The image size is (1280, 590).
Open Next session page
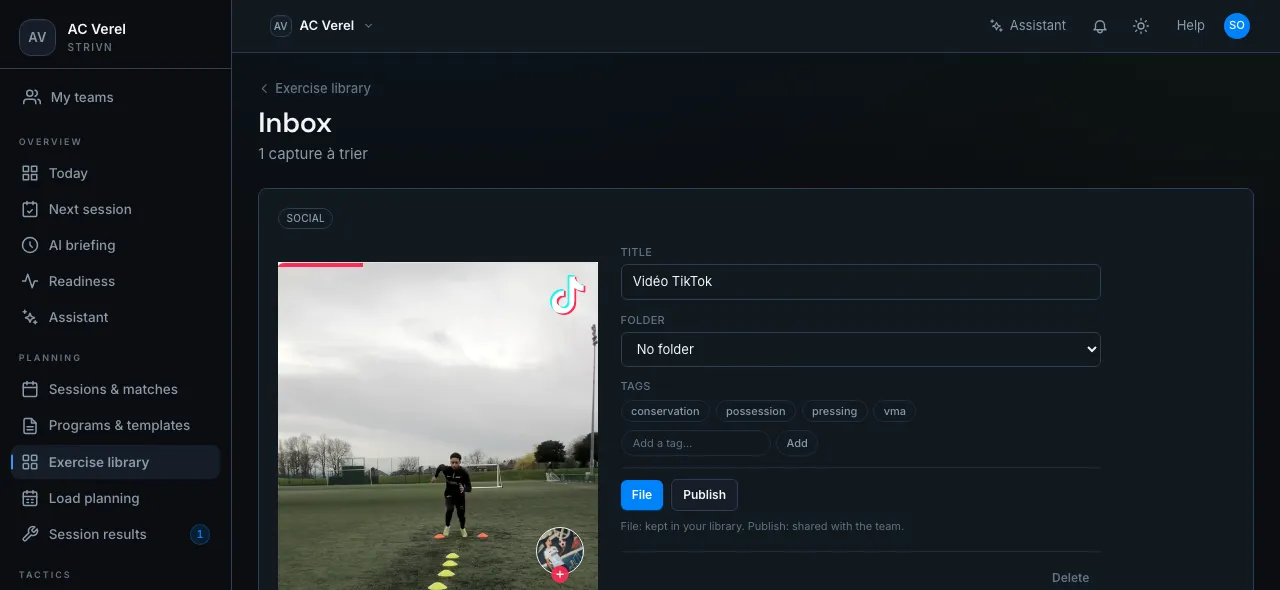click(x=116, y=209)
